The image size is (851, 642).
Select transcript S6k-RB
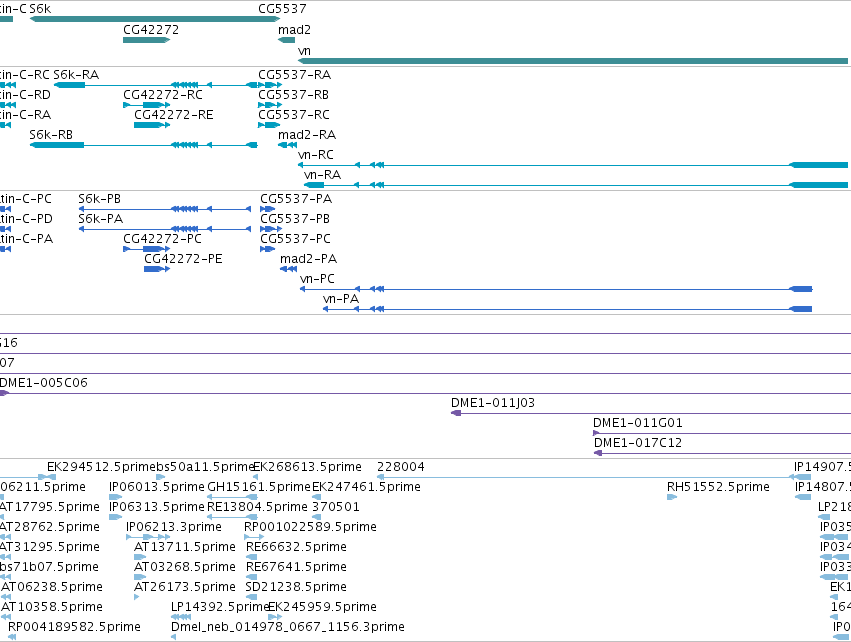pyautogui.click(x=143, y=145)
